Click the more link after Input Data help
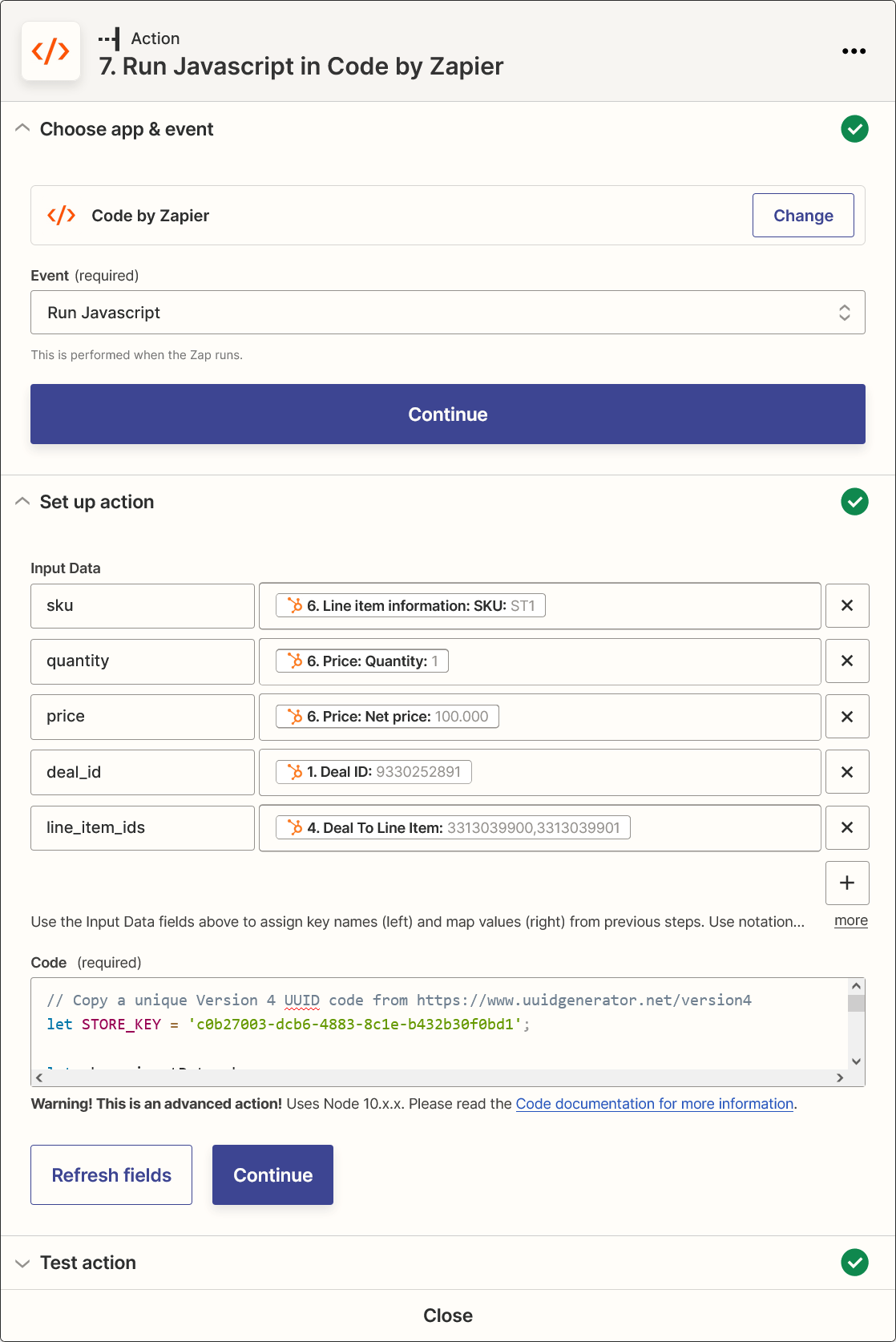The width and height of the screenshot is (896, 1342). click(851, 920)
